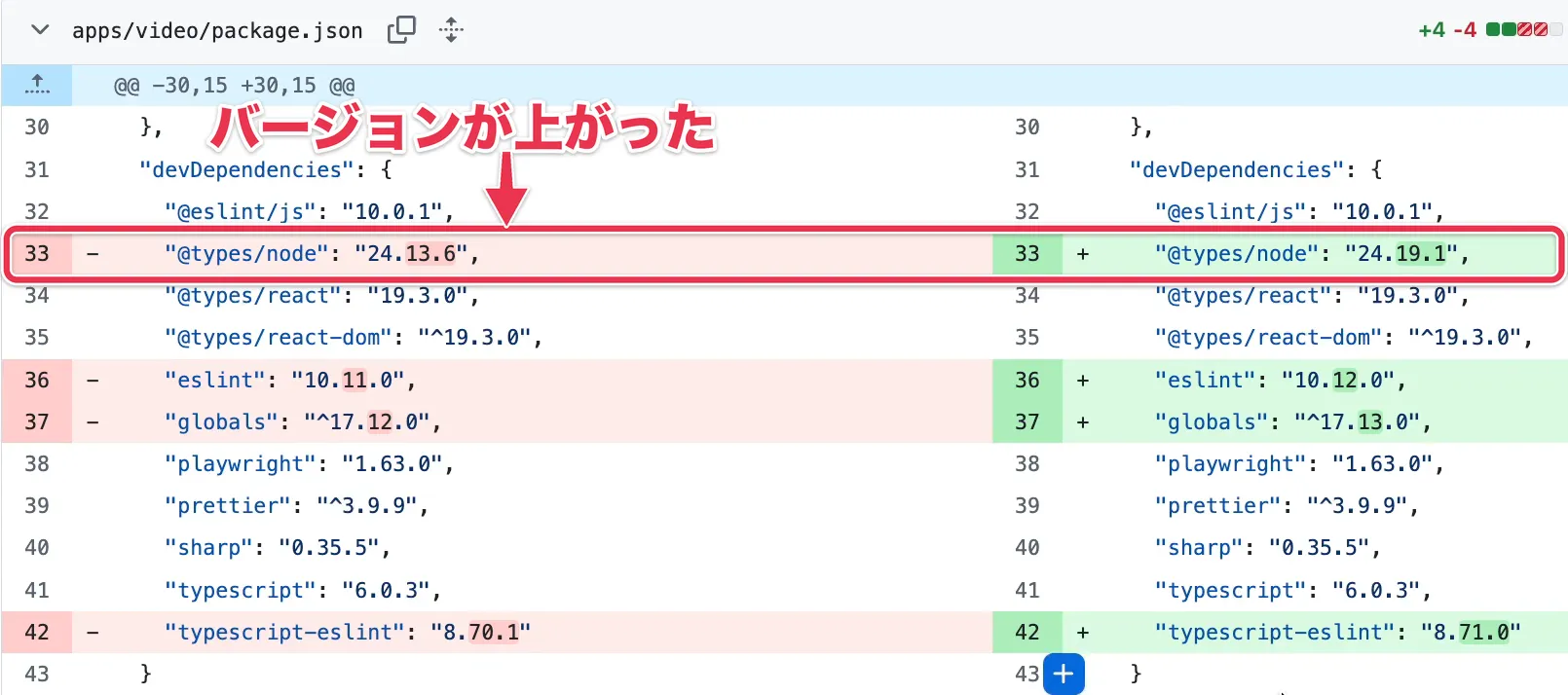The image size is (1568, 695).
Task: Select left line number 33
Action: (x=37, y=254)
